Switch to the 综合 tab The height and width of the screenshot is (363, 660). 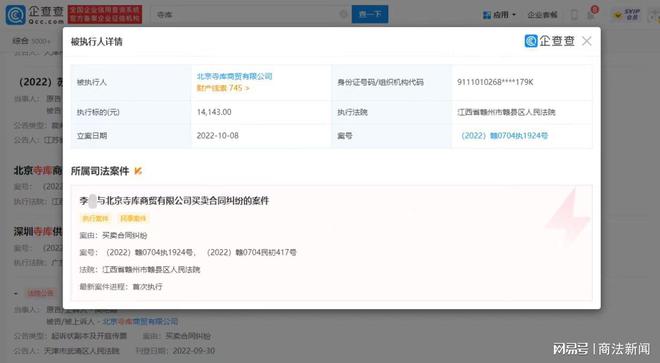point(20,41)
